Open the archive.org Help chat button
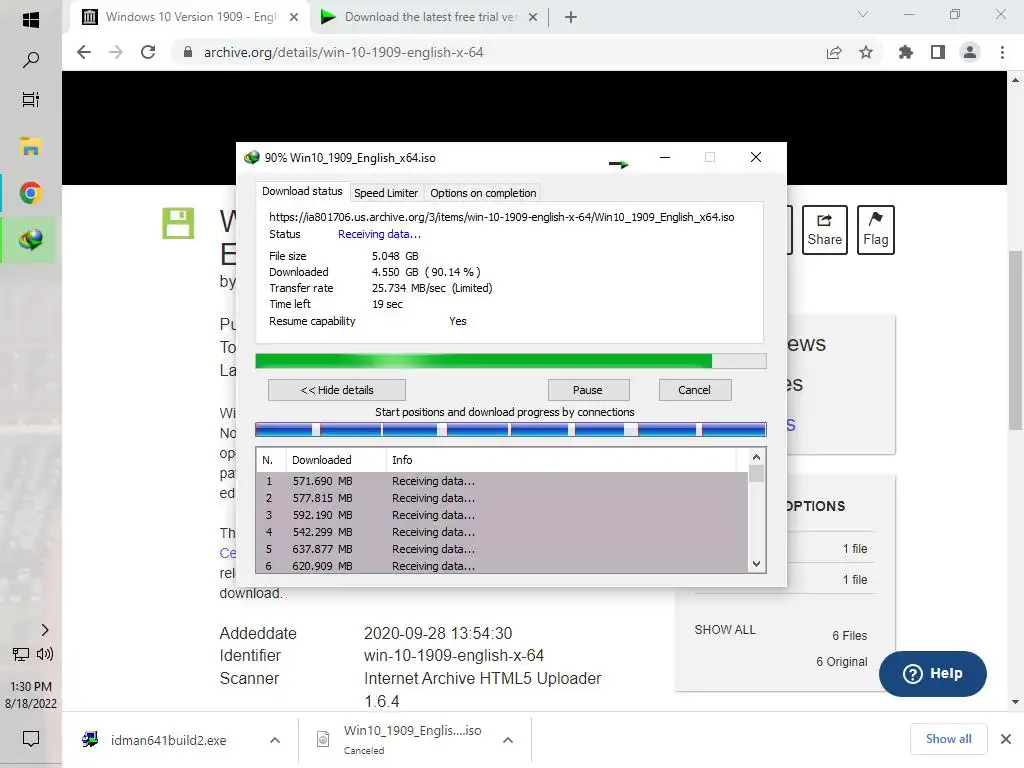1024x768 pixels. 933,673
